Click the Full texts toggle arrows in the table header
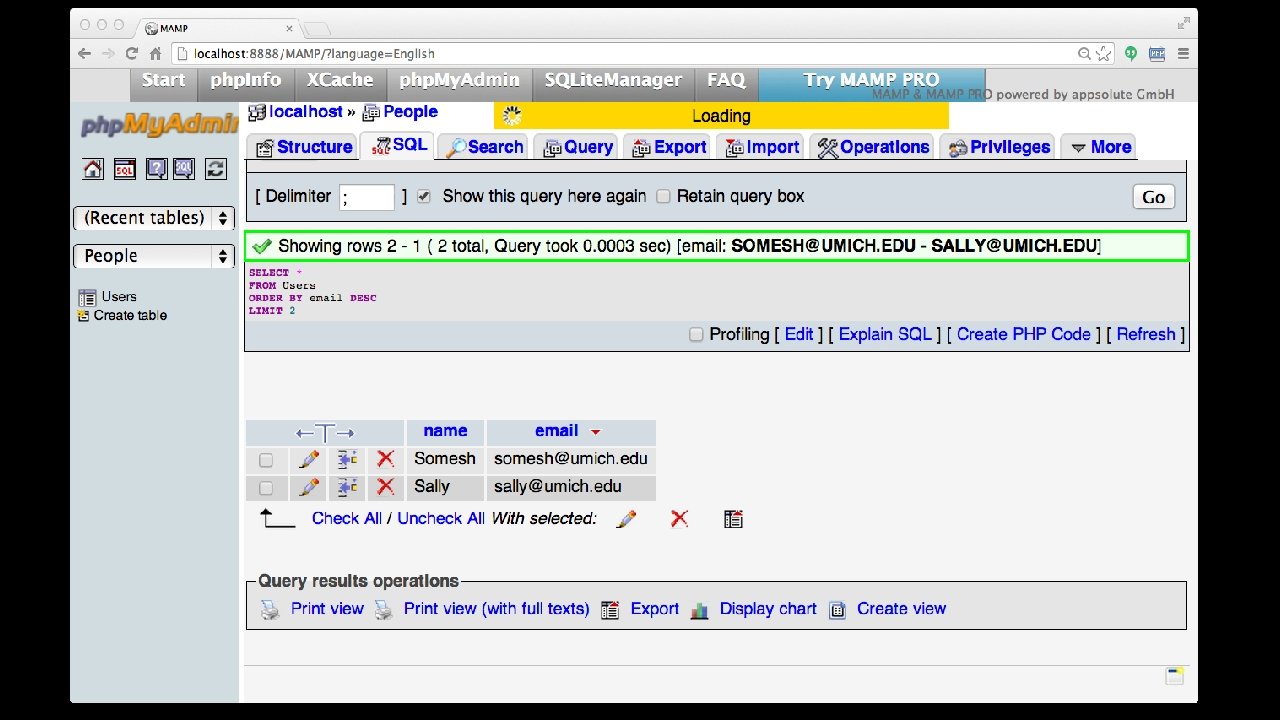Screen dimensions: 1280x720 click(x=325, y=432)
